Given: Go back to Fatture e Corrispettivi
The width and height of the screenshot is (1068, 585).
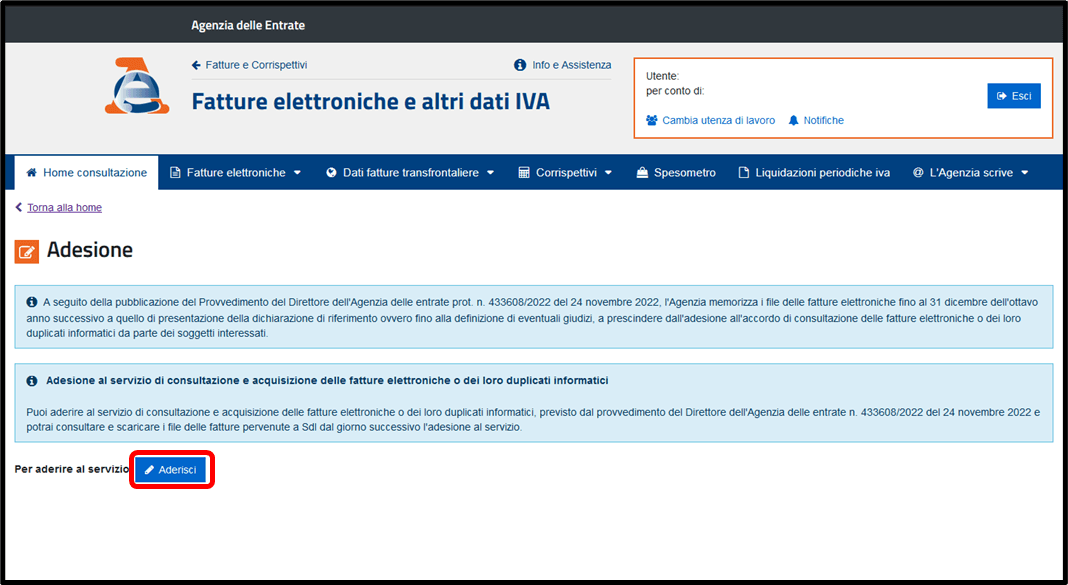Looking at the screenshot, I should (256, 65).
